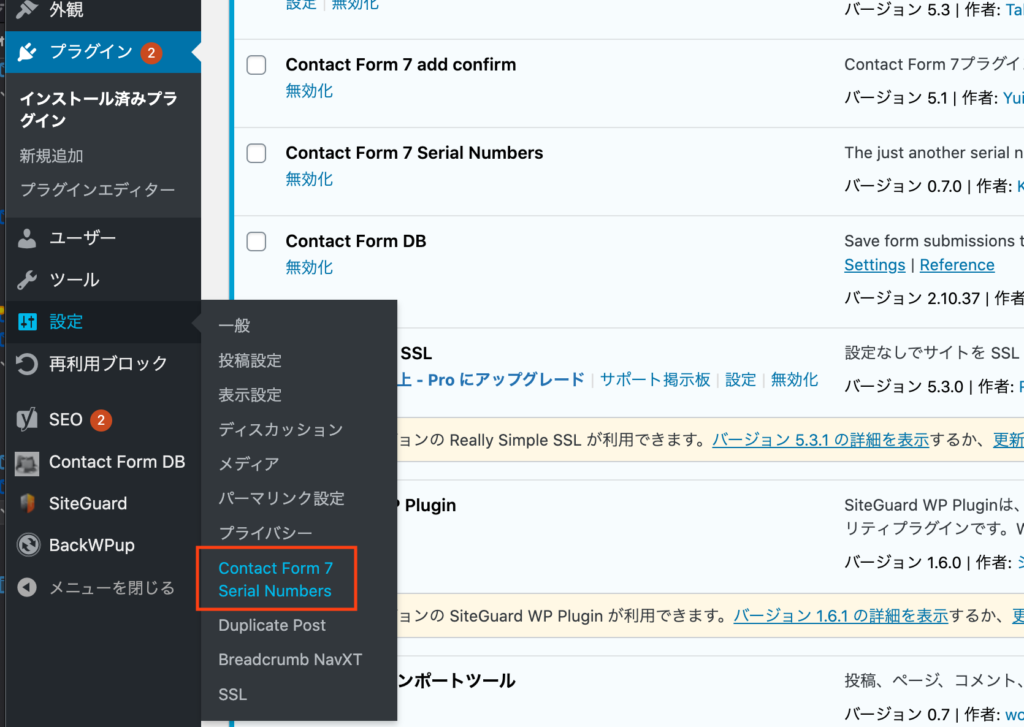Open パーマリンク設定 in the settings submenu
The image size is (1024, 727).
(x=281, y=498)
